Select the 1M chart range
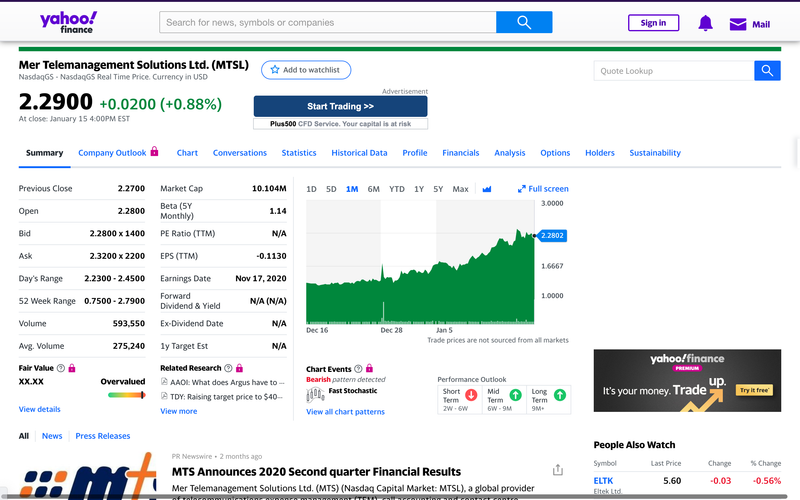 (x=352, y=189)
